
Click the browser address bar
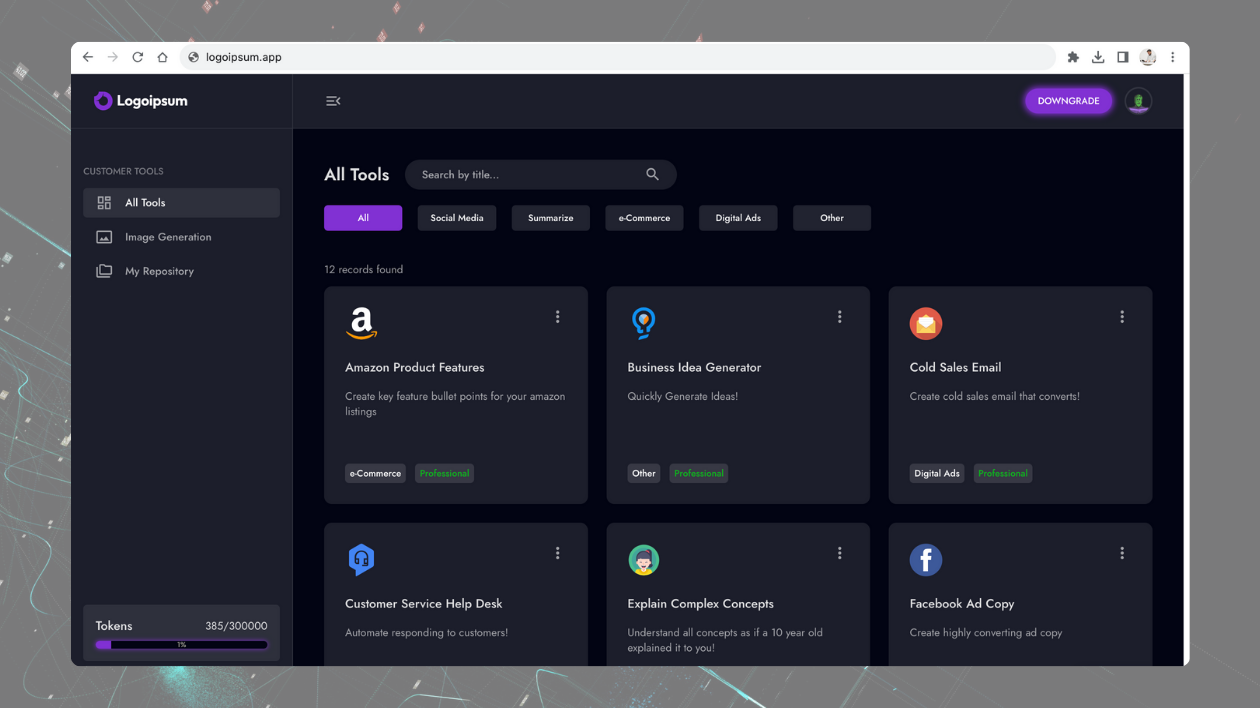[617, 57]
